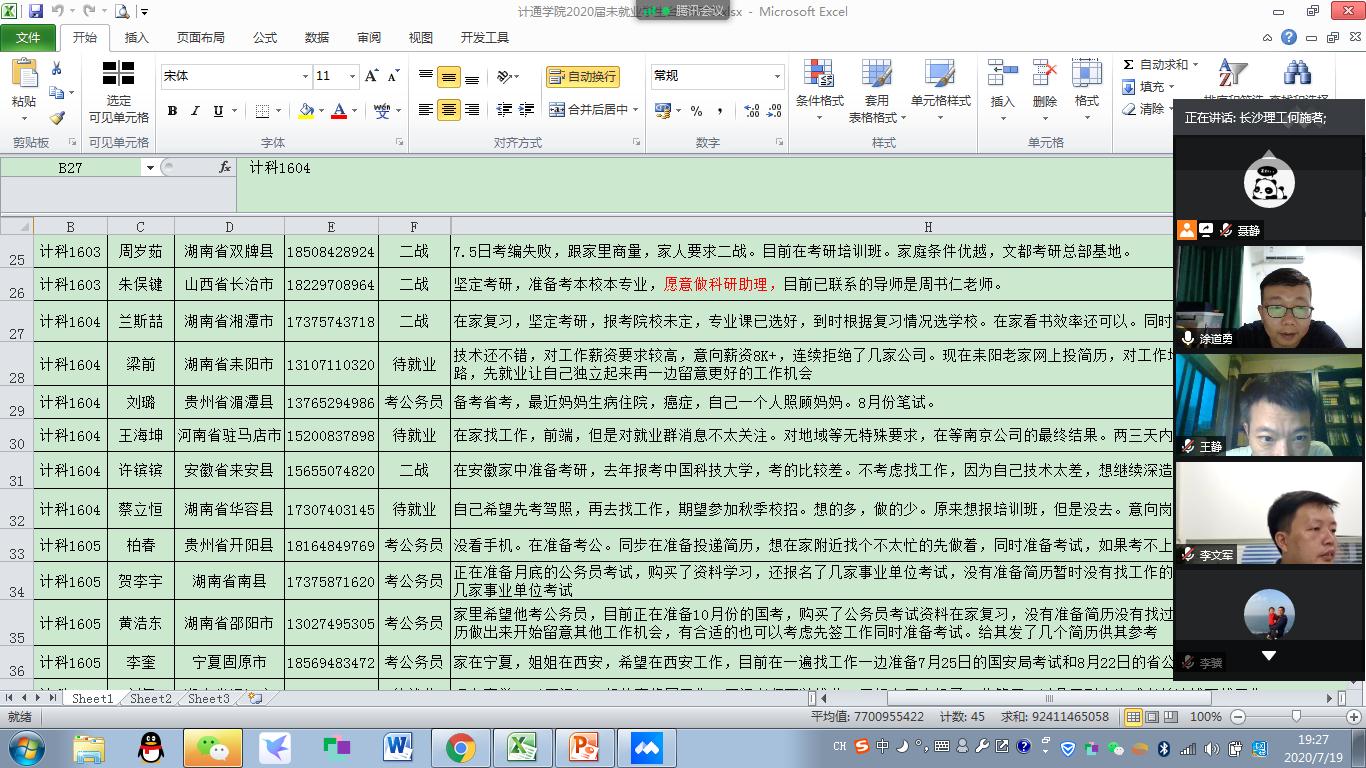This screenshot has height=768, width=1366.
Task: Expand the number format 常规 dropdown
Action: click(x=777, y=77)
